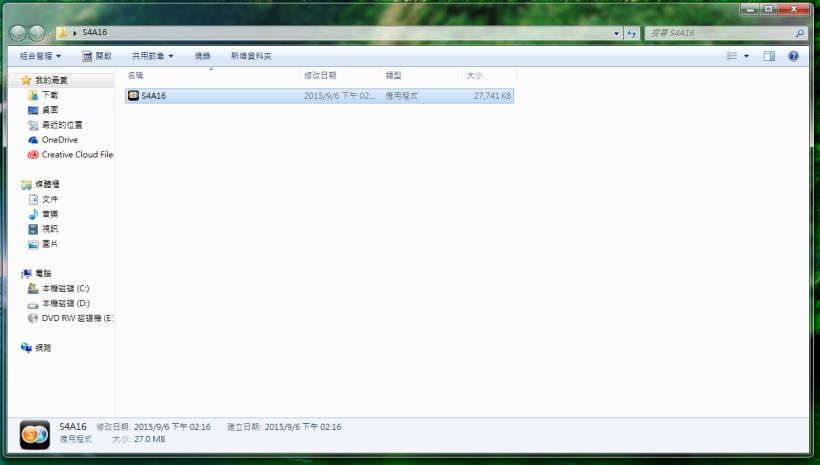
Task: Click the search S4A16 input box
Action: (x=720, y=33)
